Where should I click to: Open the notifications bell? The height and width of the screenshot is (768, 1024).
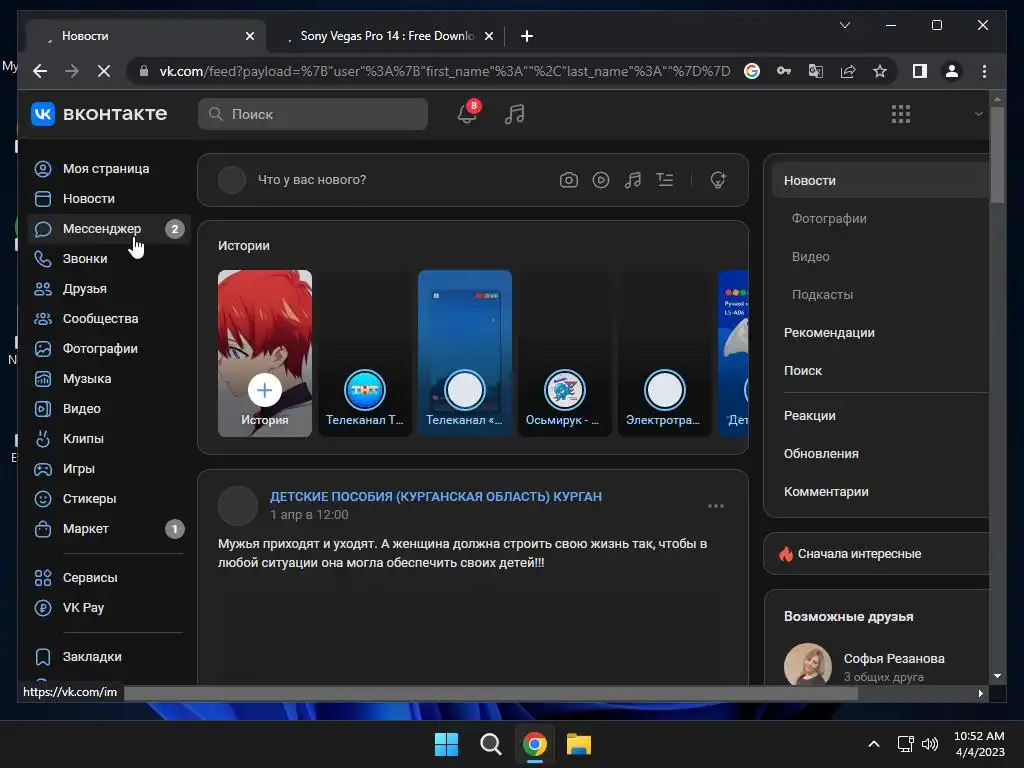pyautogui.click(x=467, y=114)
